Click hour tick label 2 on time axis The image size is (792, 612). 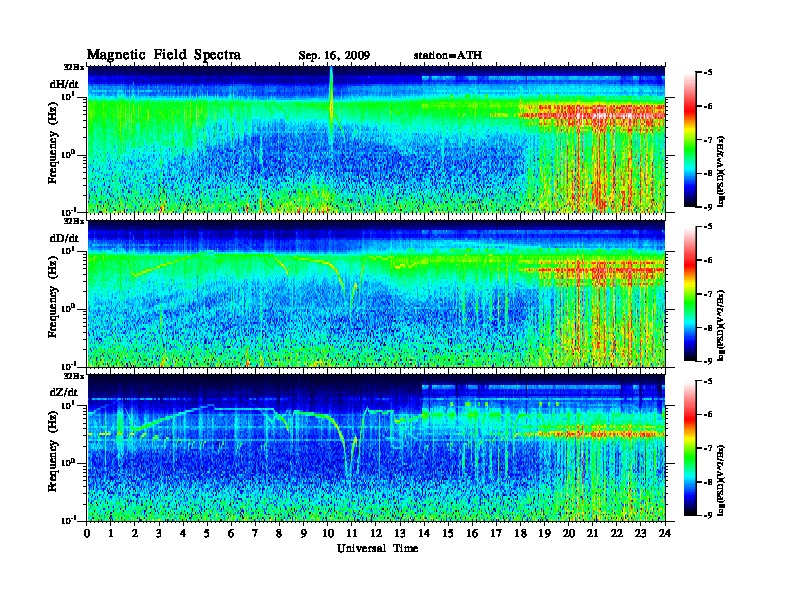tap(135, 534)
